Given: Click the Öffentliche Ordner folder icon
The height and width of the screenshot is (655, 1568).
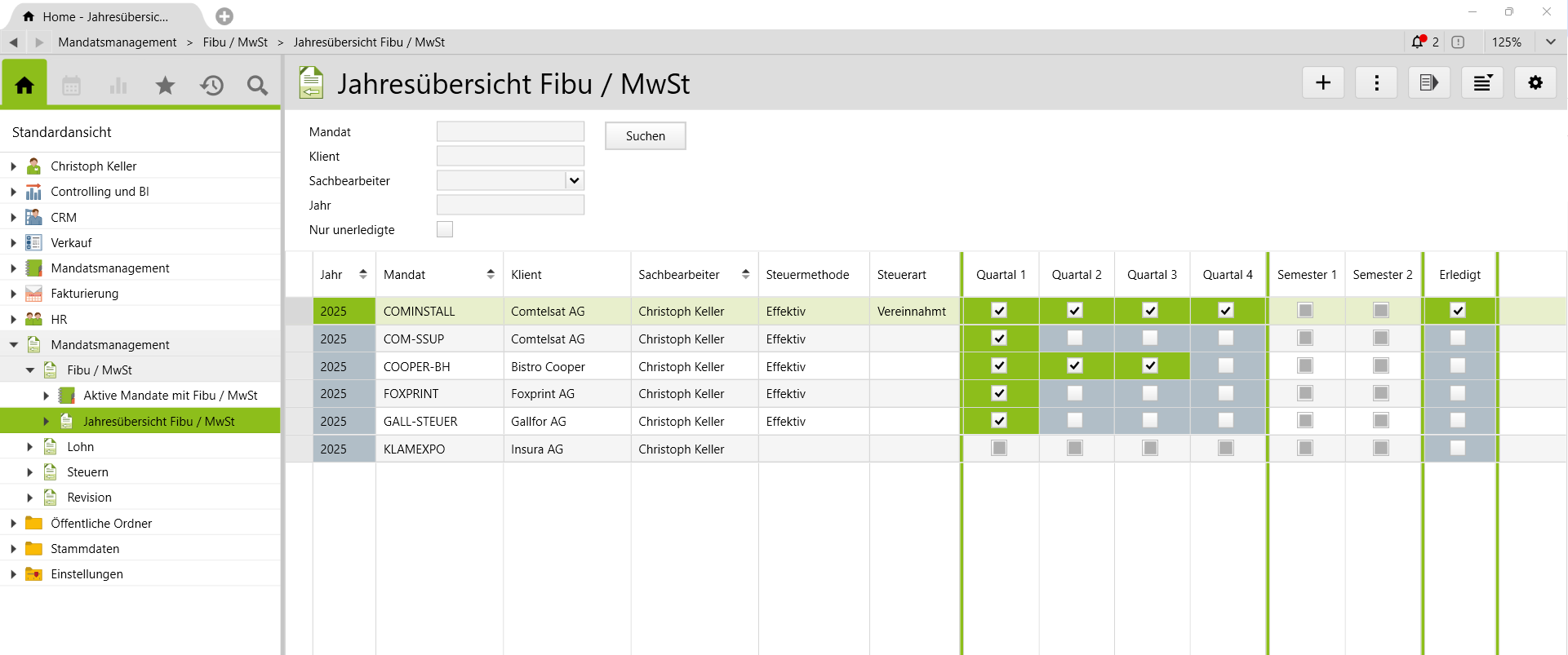Looking at the screenshot, I should coord(33,523).
